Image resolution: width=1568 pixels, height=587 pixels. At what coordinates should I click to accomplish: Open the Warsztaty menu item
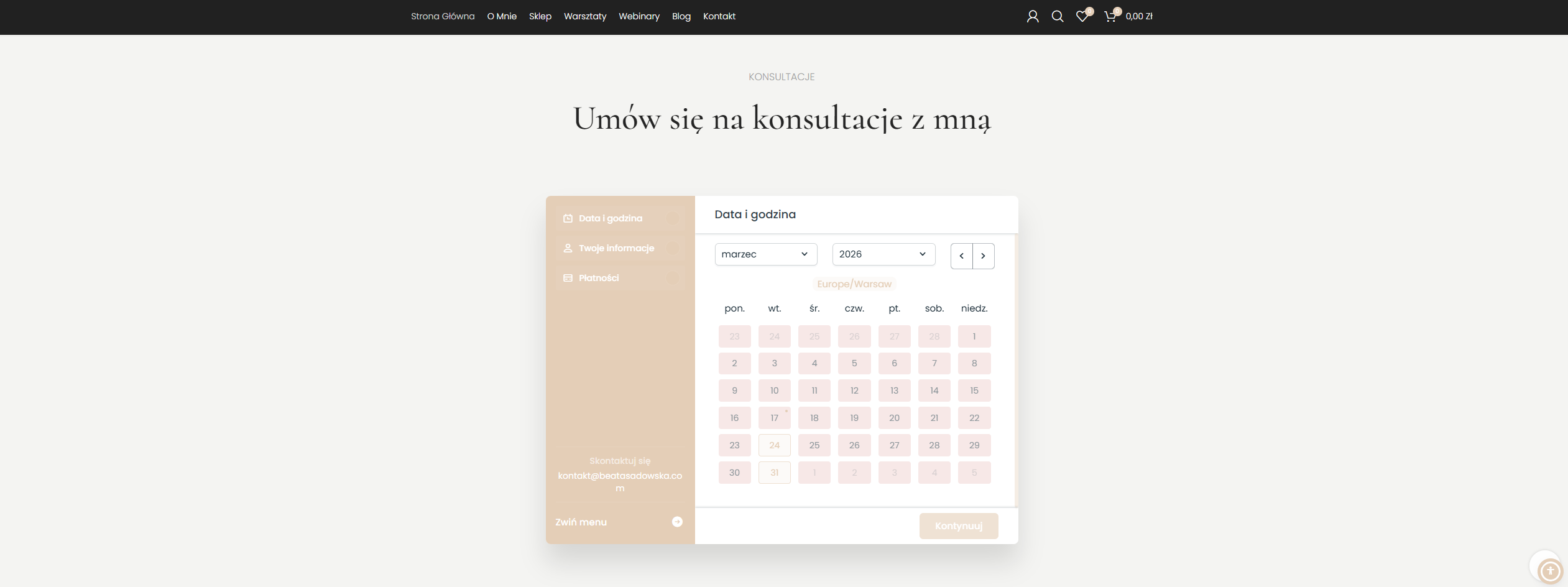[x=584, y=17]
